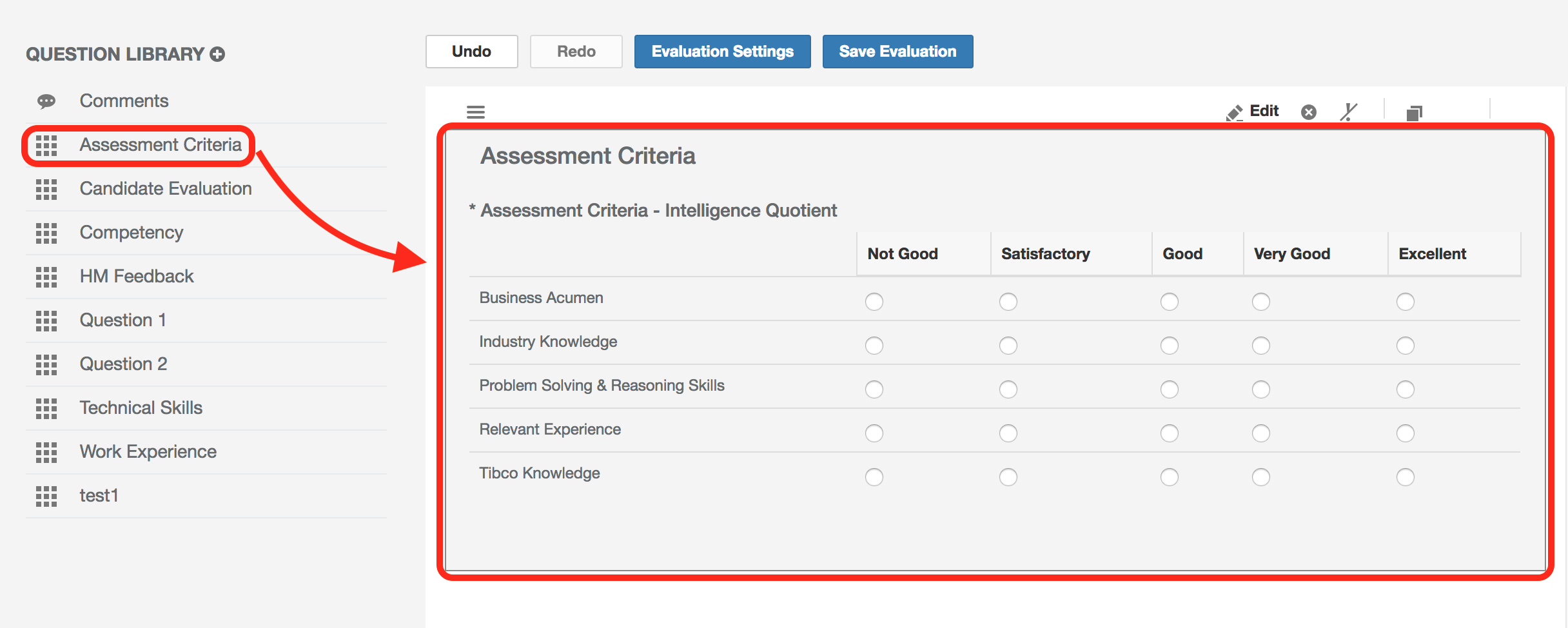The width and height of the screenshot is (1568, 628).
Task: Click the remove question circle-x icon
Action: click(x=1309, y=111)
